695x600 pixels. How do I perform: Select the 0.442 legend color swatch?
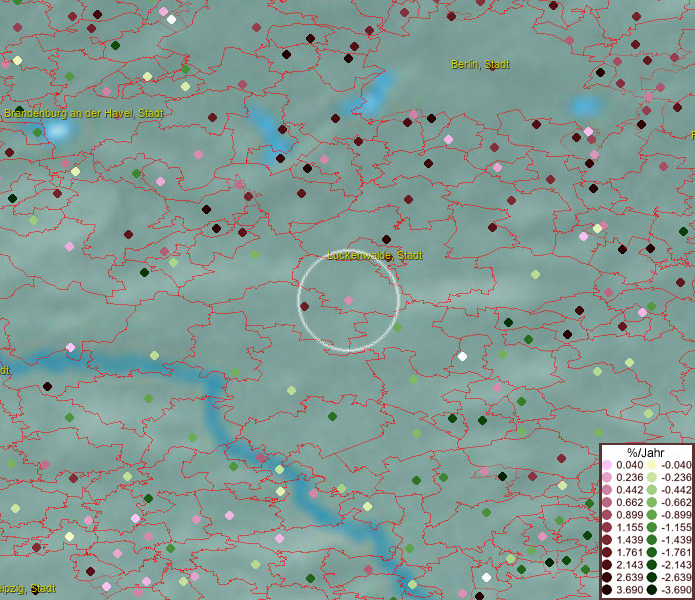(607, 490)
